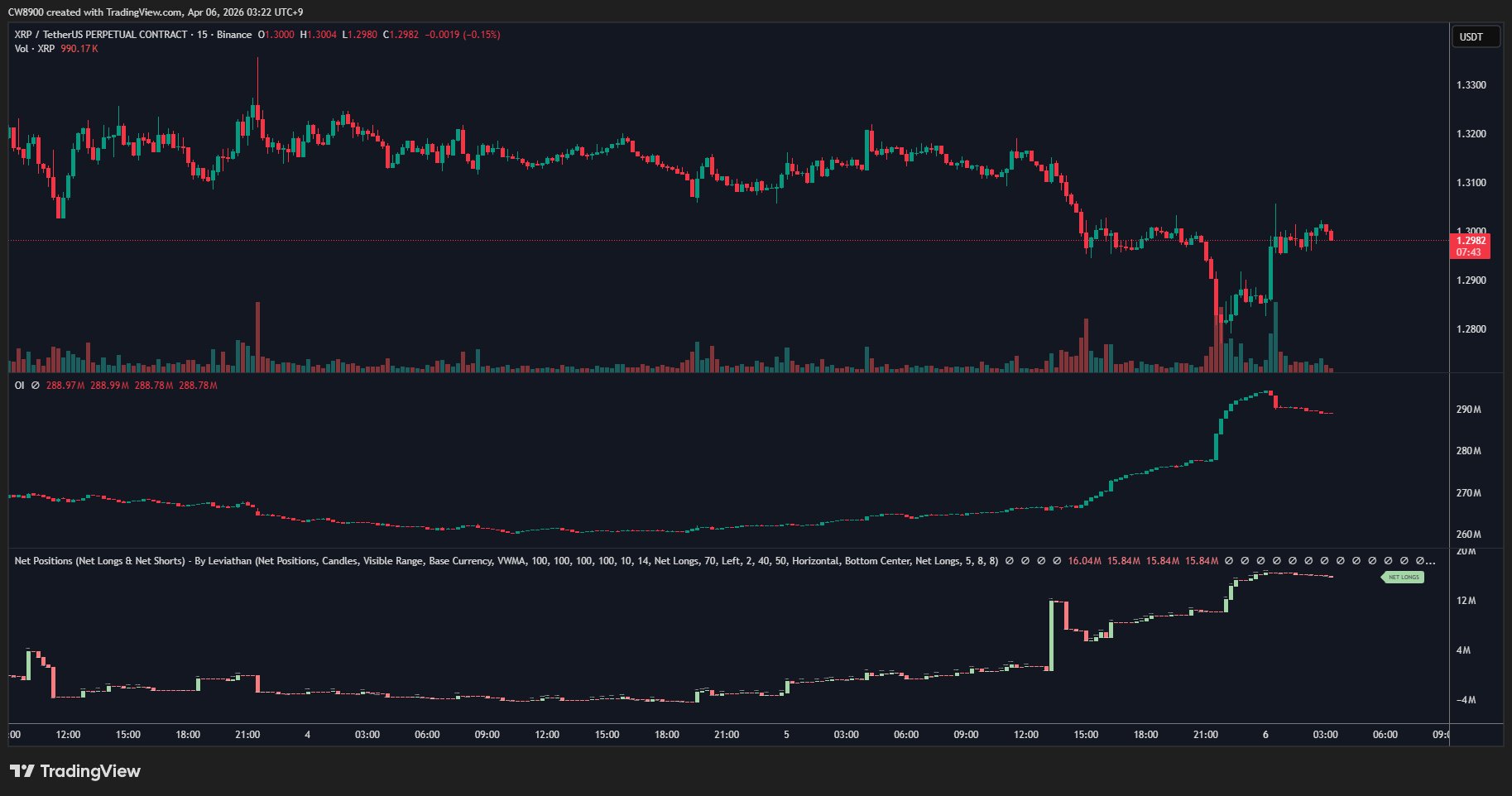Click the high price value H1.3004
1512x796 pixels.
pos(319,35)
